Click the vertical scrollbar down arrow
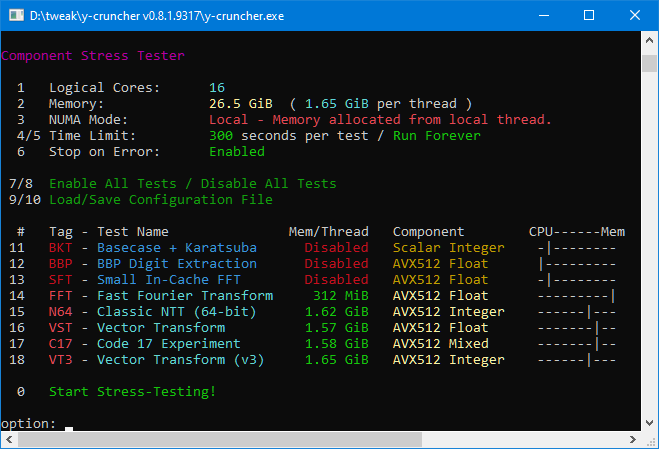 tap(649, 423)
